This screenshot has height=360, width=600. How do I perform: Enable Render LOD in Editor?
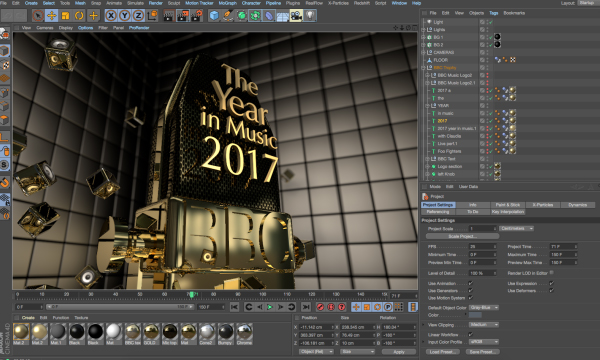point(551,273)
